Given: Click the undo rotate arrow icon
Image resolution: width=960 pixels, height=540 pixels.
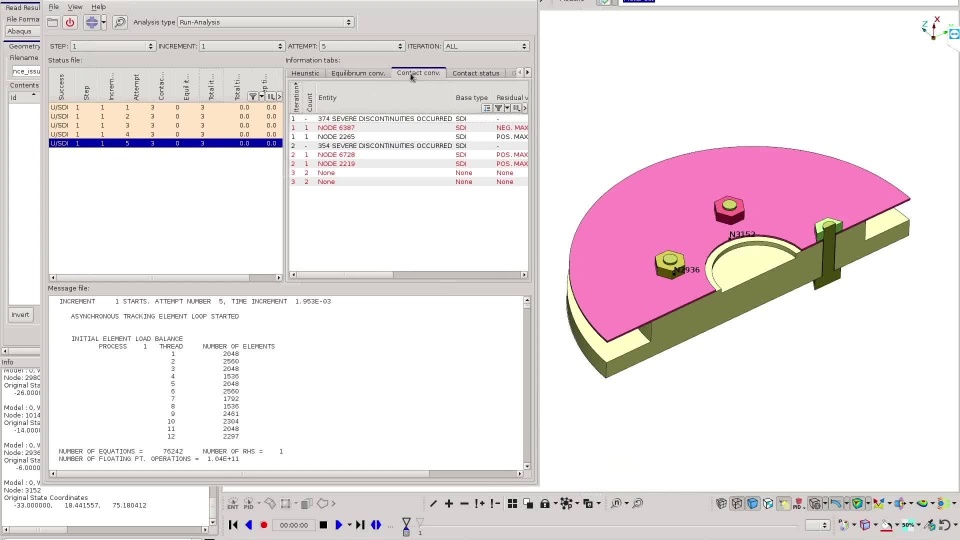Looking at the screenshot, I should (945, 525).
